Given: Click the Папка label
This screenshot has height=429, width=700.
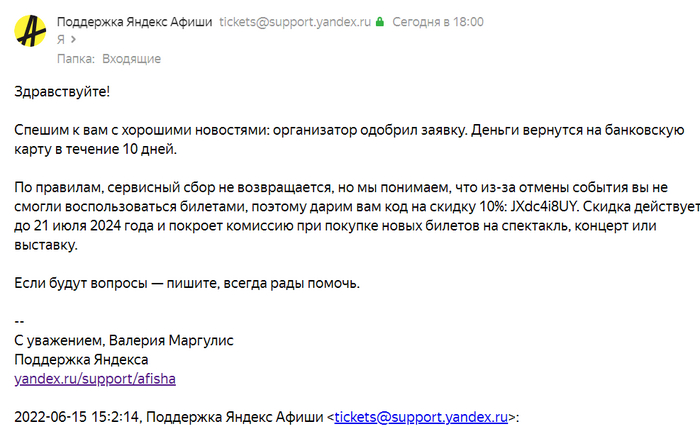Looking at the screenshot, I should pos(76,59).
